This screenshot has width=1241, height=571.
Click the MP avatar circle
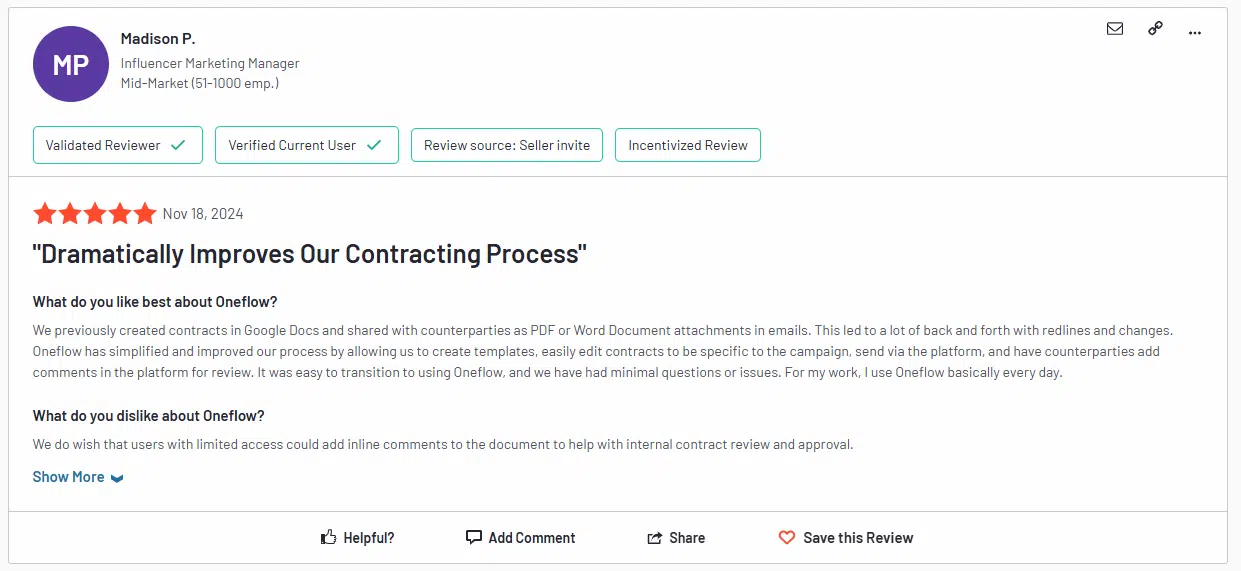coord(71,64)
